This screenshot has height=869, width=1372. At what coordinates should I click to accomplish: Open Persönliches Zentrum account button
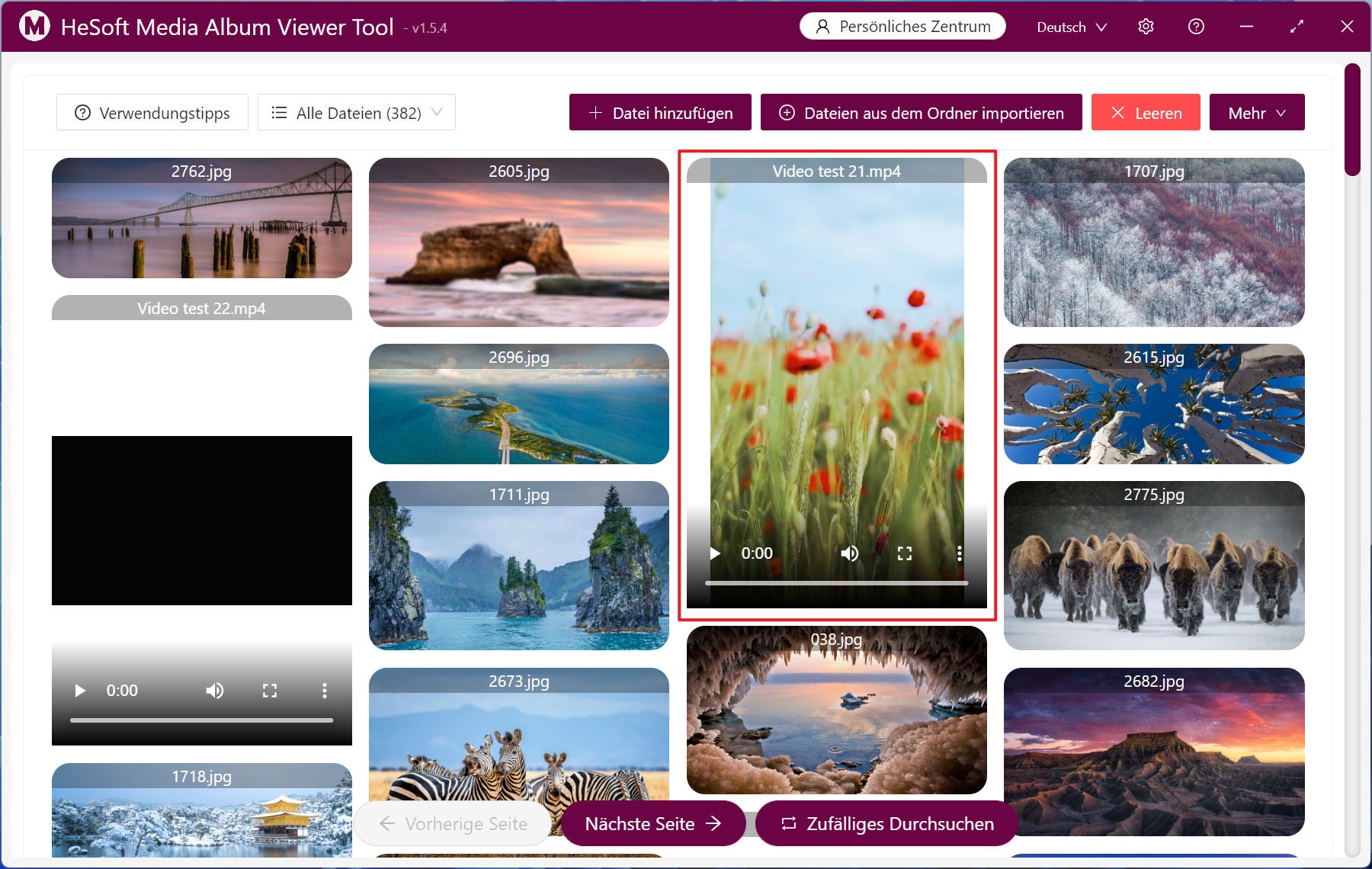[x=902, y=27]
